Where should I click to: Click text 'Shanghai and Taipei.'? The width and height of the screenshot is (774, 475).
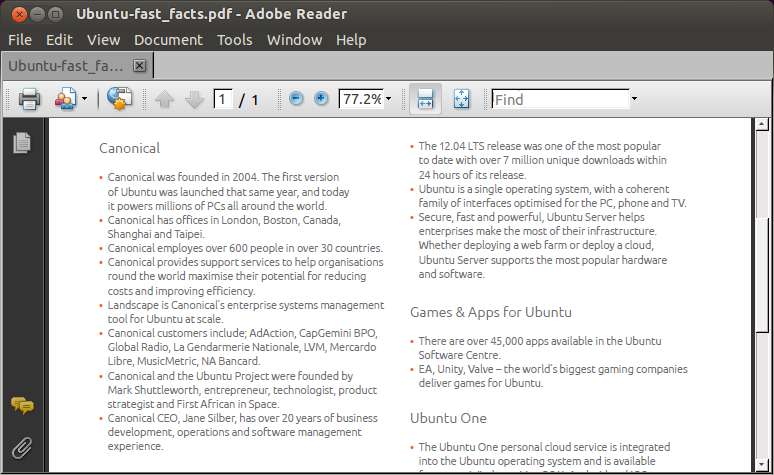click(x=156, y=234)
